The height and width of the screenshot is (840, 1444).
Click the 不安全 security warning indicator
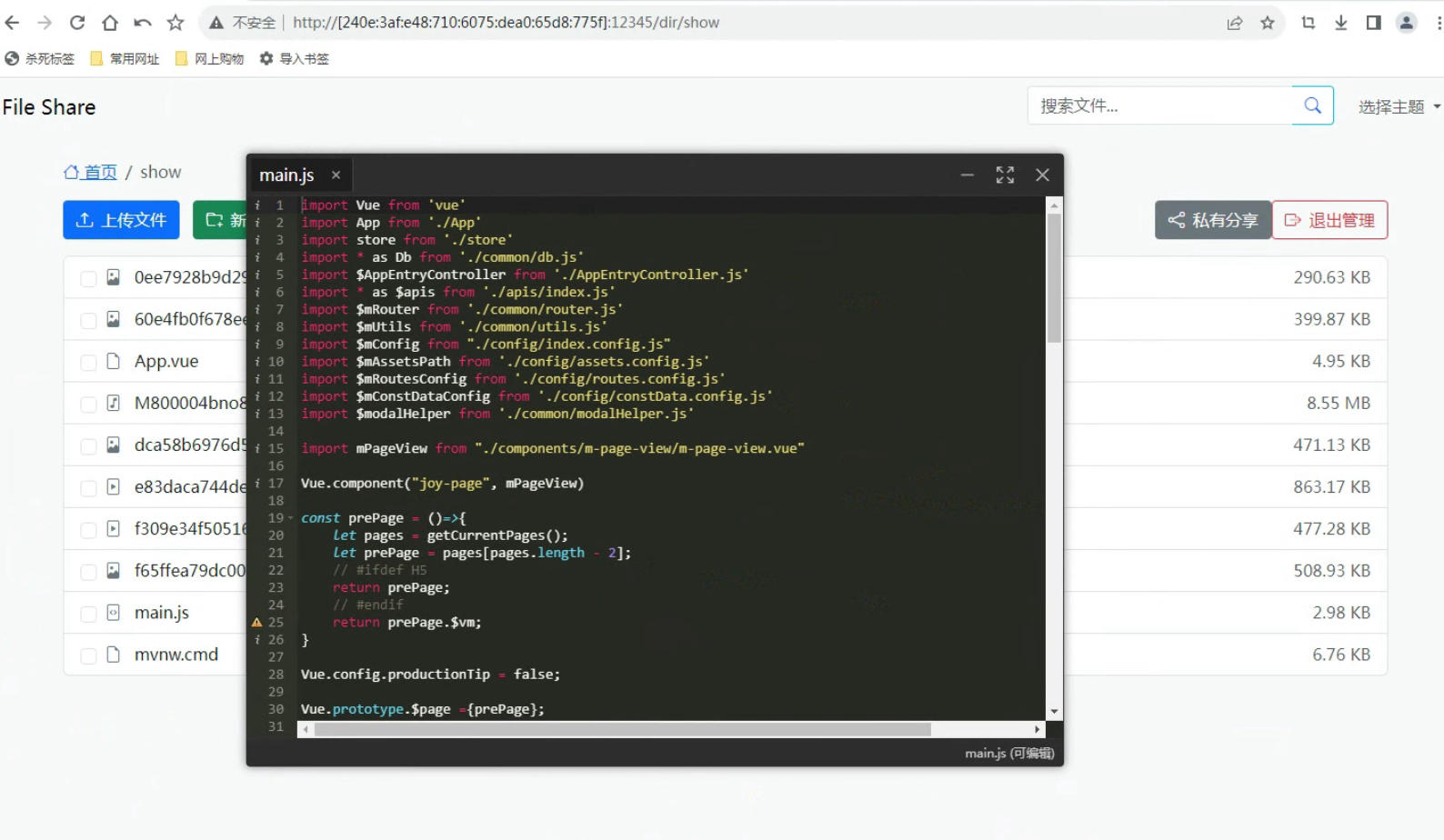coord(242,23)
